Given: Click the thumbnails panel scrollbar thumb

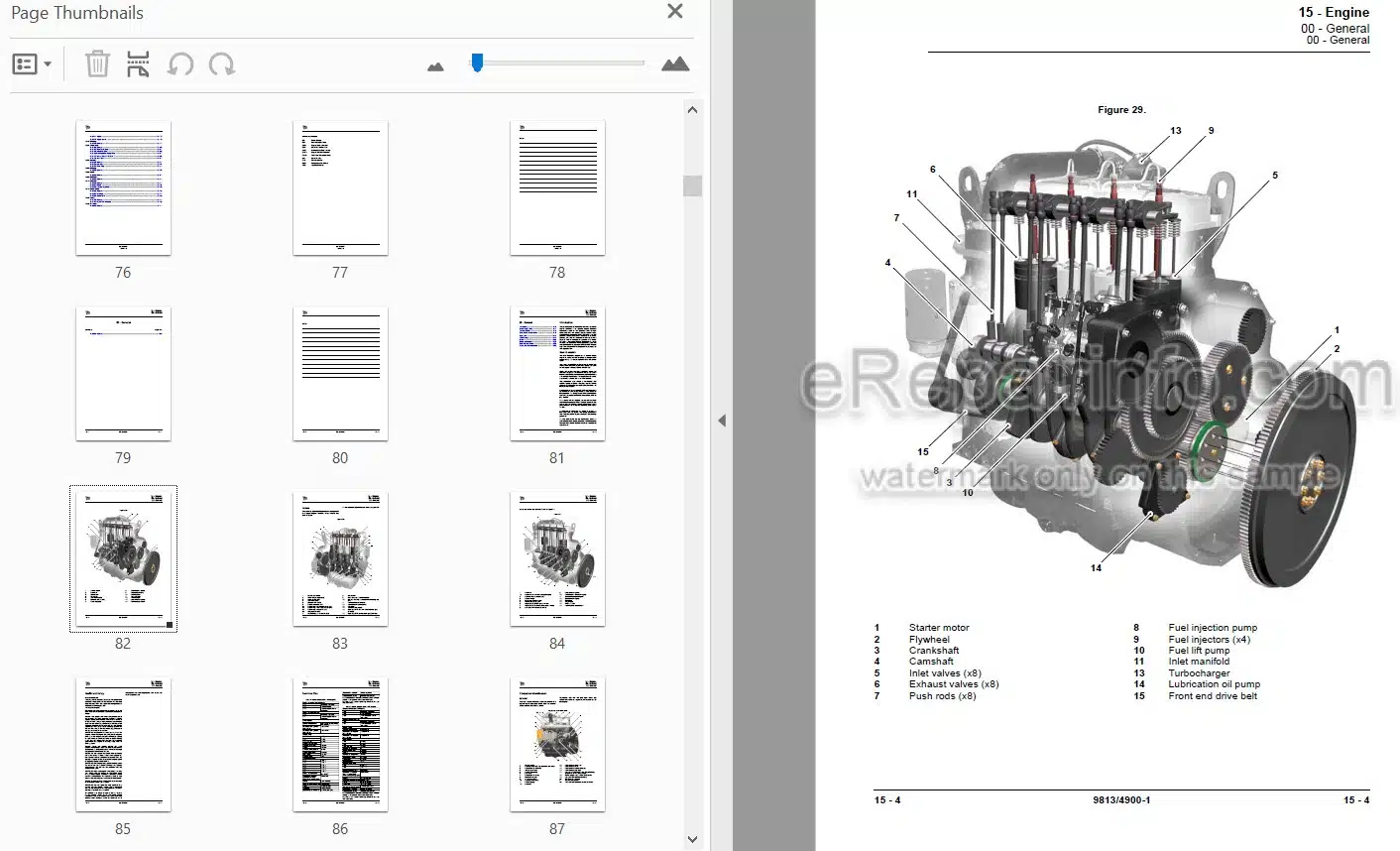Looking at the screenshot, I should (692, 185).
